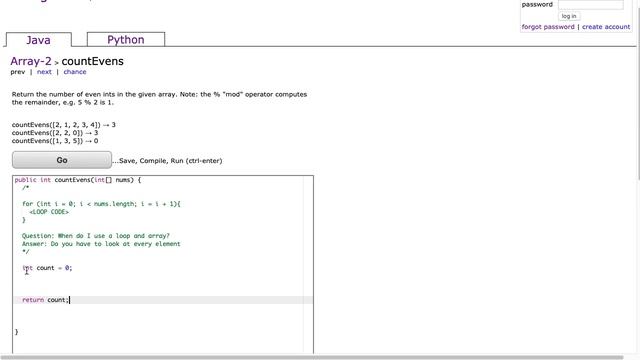
Task: Switch to the Python tab
Action: [126, 39]
